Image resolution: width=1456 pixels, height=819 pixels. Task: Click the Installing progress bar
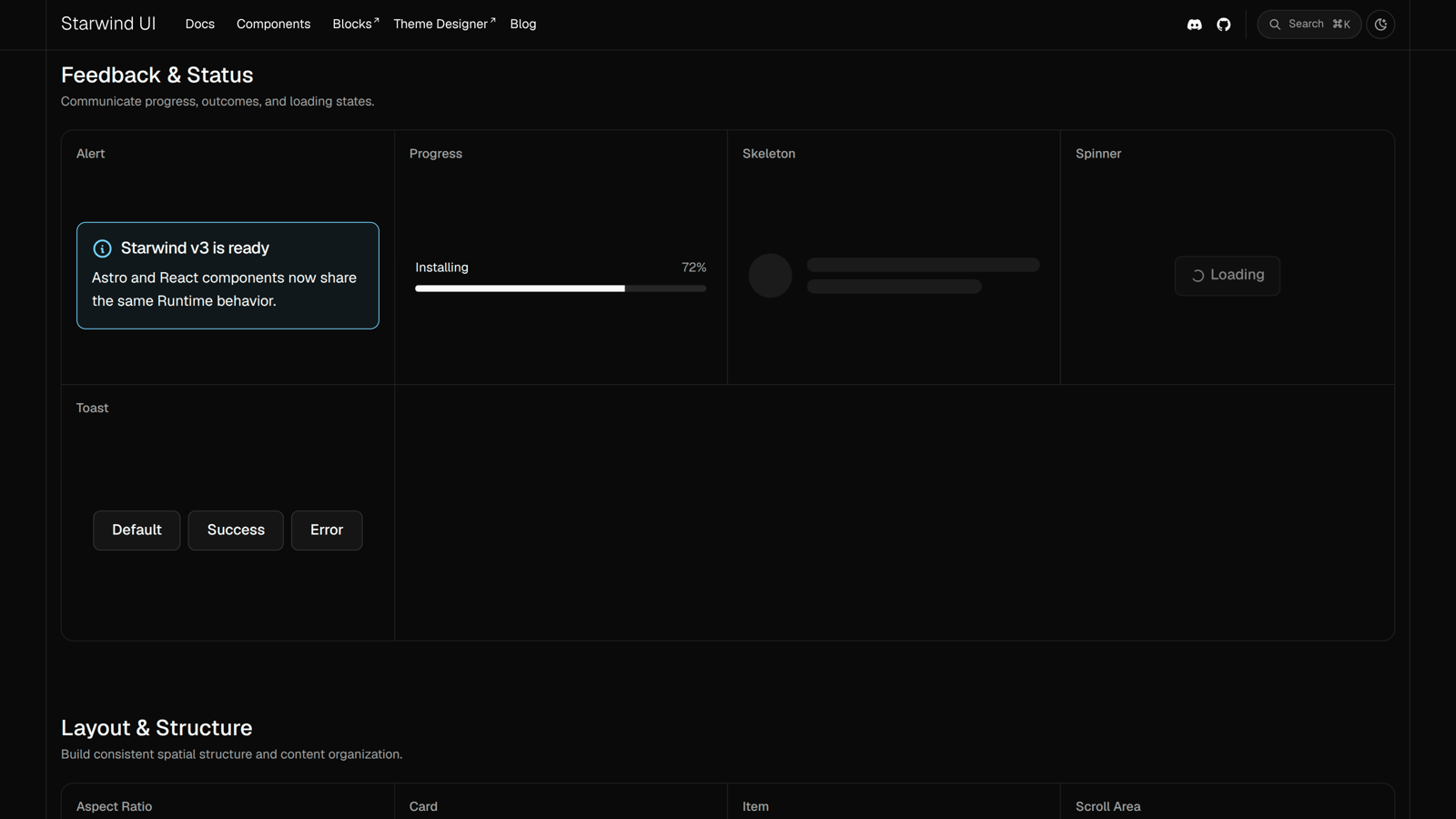point(561,288)
